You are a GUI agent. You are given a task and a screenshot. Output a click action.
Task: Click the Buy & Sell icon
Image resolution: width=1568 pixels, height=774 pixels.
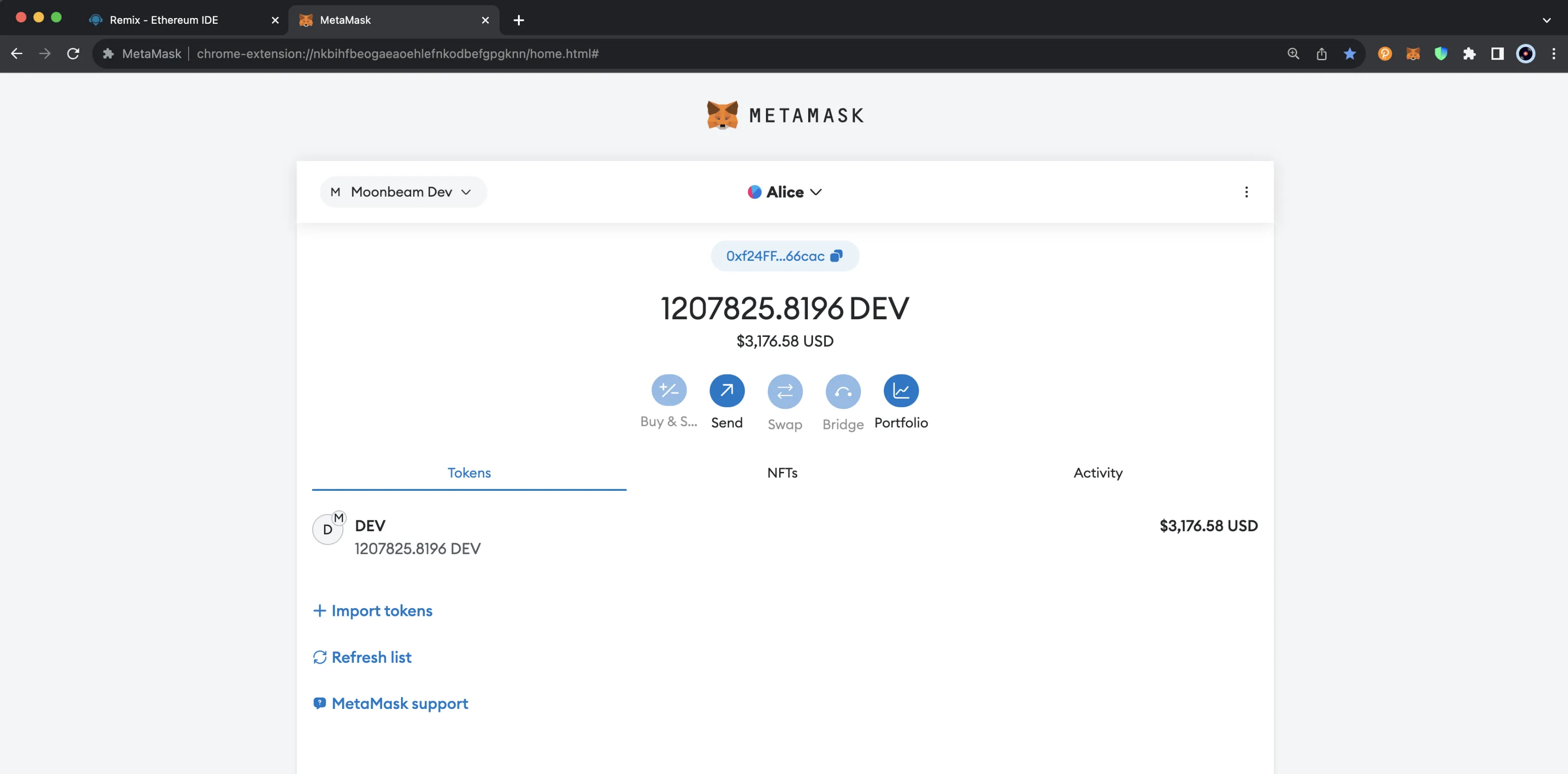668,391
